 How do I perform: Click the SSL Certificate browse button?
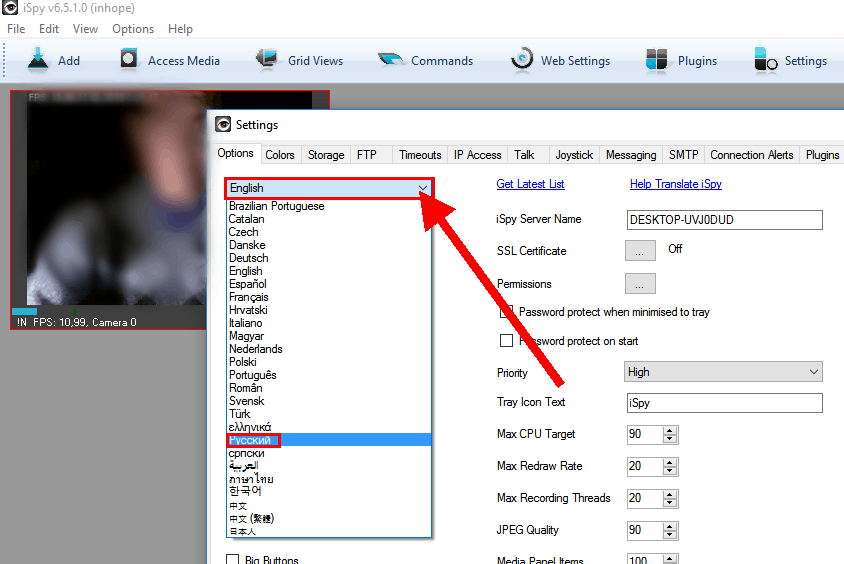[x=640, y=251]
